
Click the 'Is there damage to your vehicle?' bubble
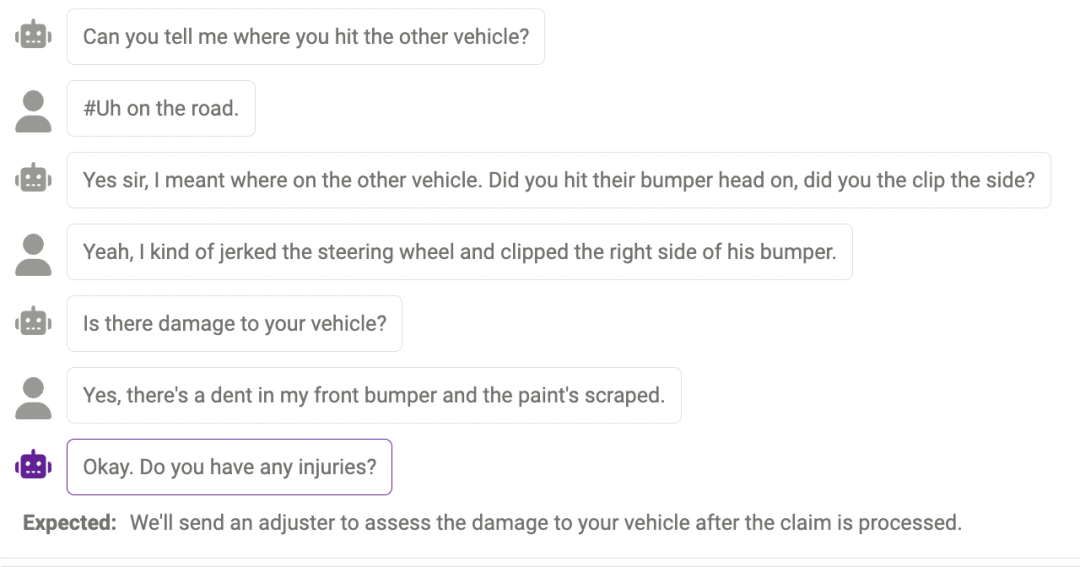(x=234, y=324)
